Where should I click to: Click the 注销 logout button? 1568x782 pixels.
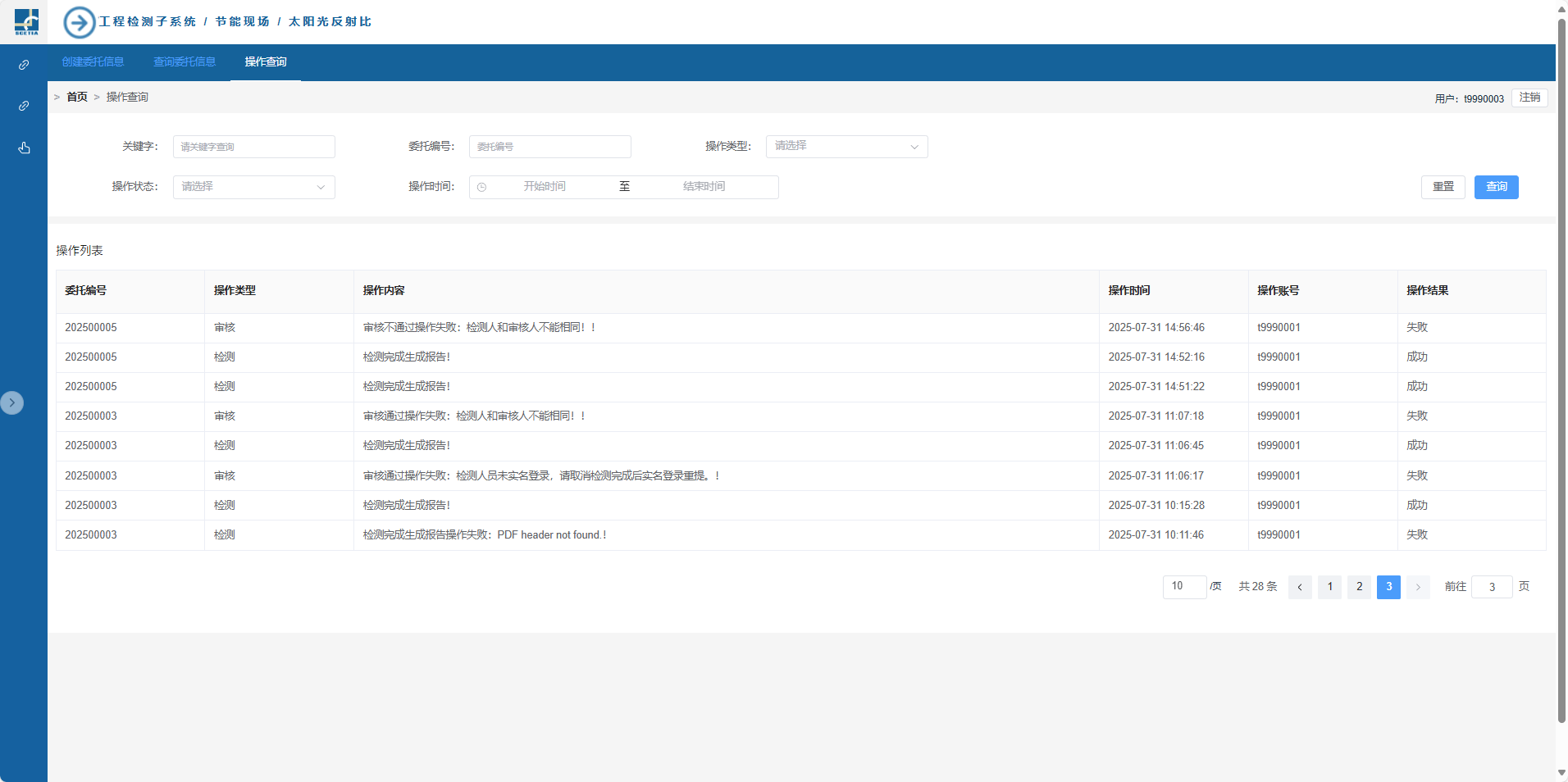(x=1529, y=98)
